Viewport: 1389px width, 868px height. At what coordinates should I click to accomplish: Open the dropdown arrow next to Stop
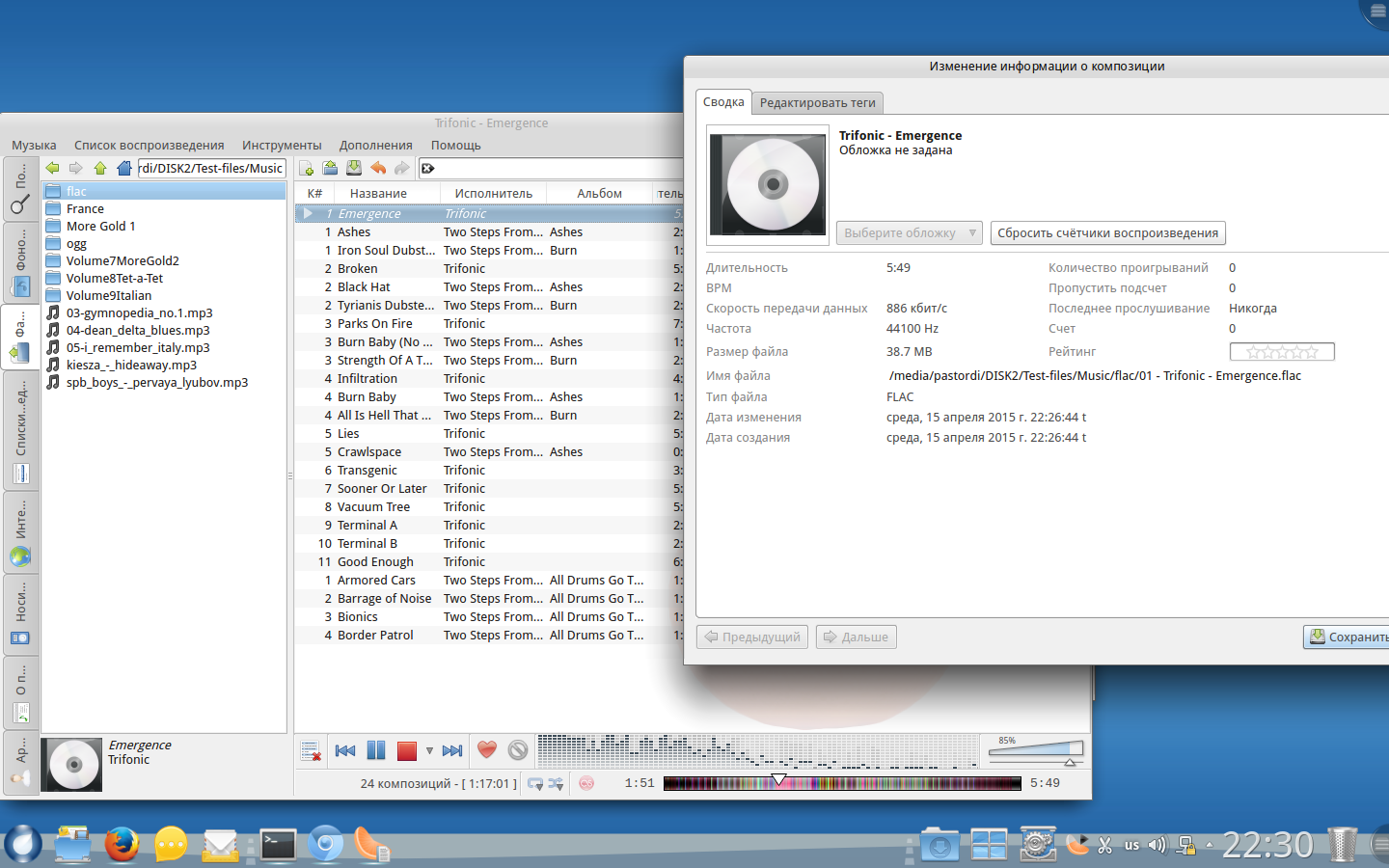point(429,750)
